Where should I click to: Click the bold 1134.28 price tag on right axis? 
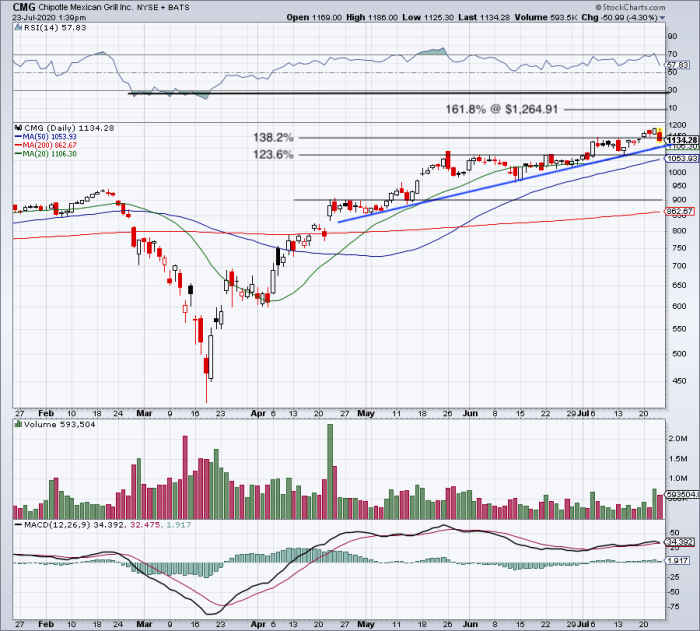681,140
